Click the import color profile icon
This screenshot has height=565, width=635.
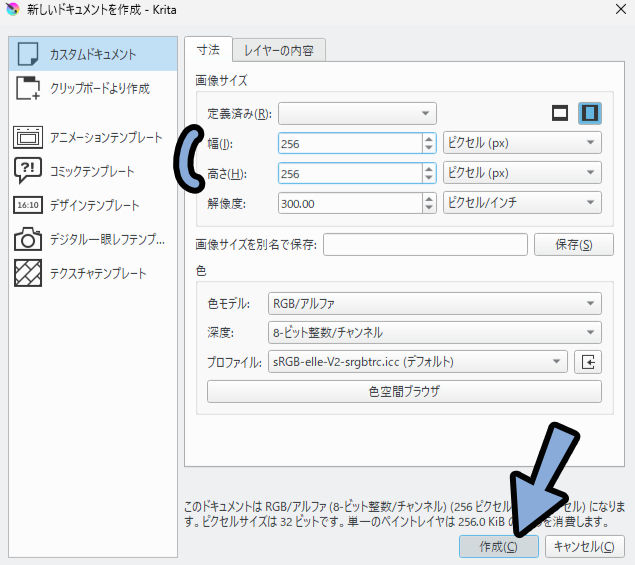(588, 362)
